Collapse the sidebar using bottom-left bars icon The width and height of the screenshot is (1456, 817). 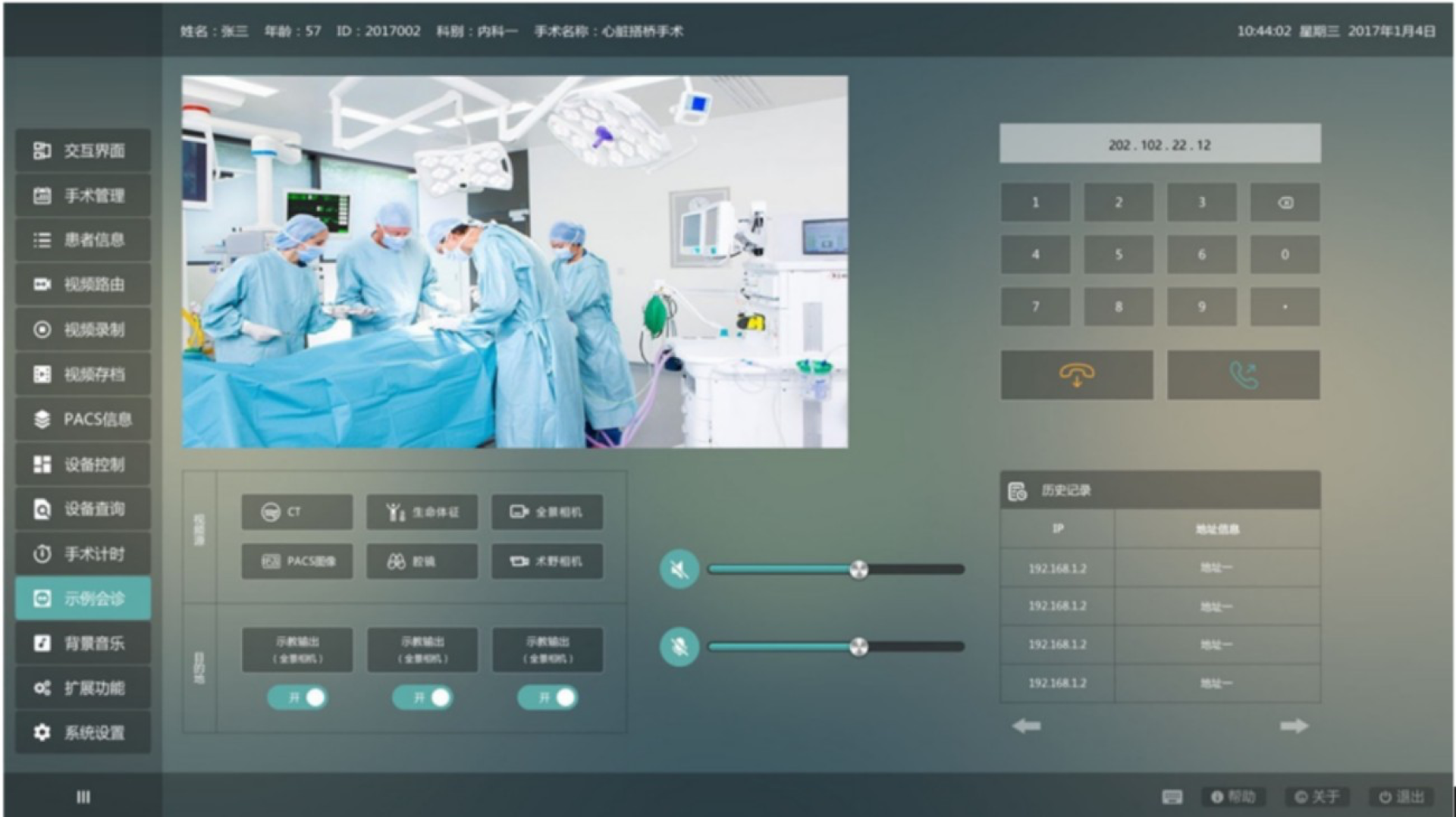83,797
